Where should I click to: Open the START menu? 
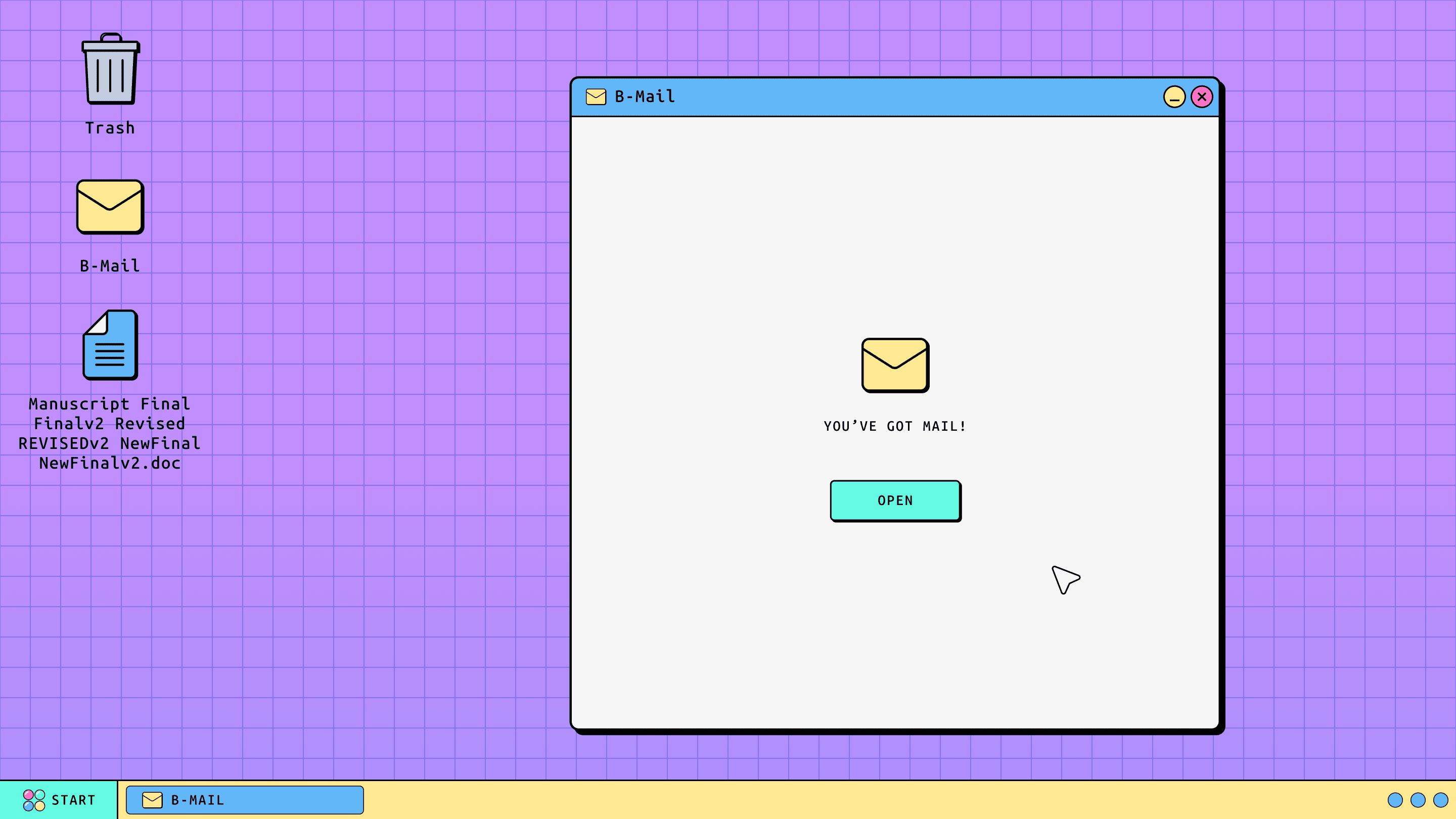pyautogui.click(x=59, y=800)
